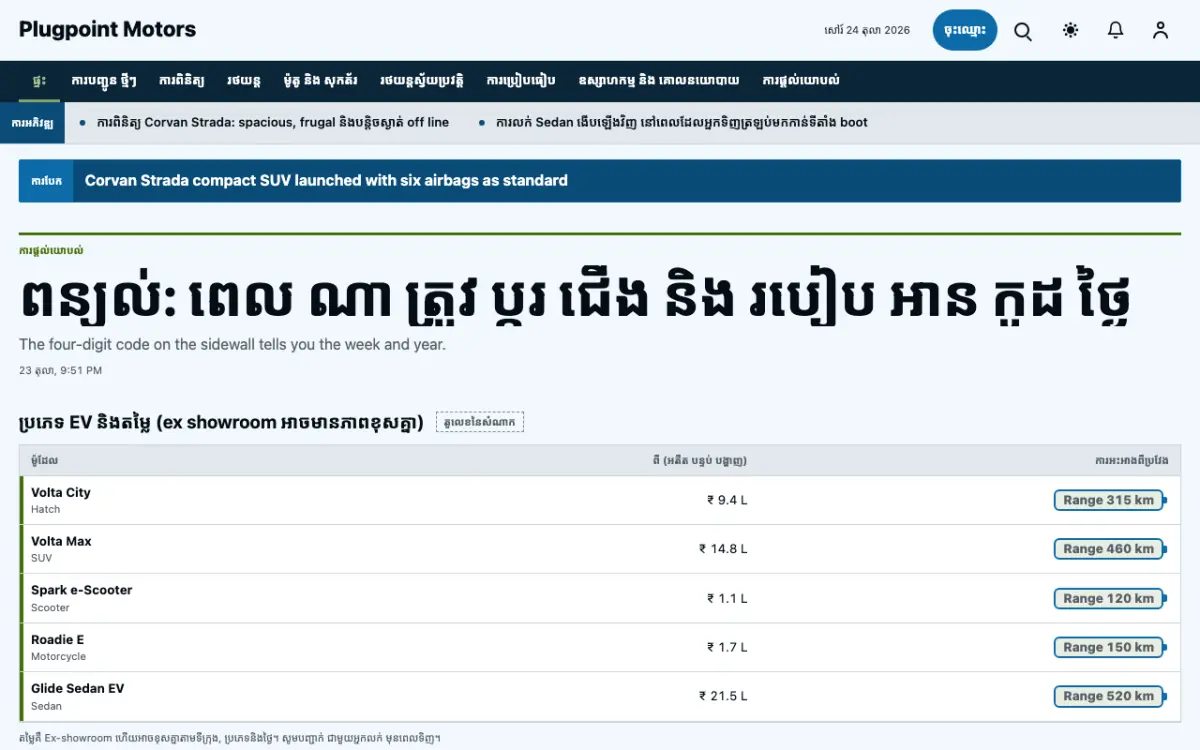Select the Volta Max model name

tap(61, 541)
